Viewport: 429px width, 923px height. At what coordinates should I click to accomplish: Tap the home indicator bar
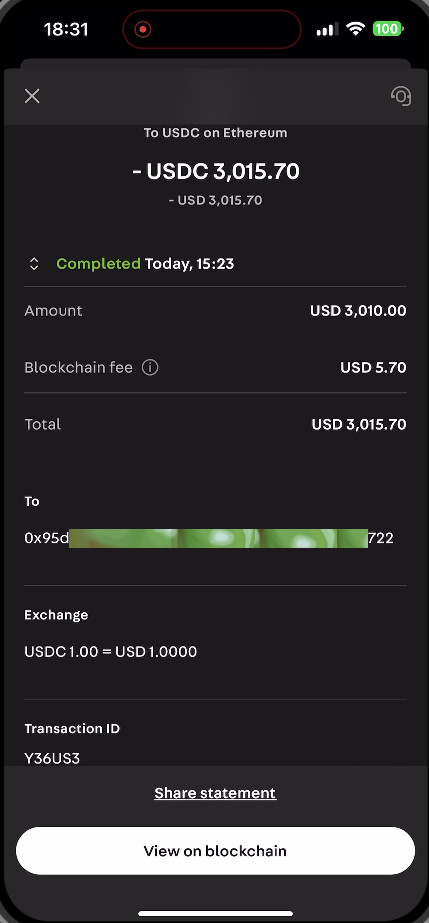tap(215, 914)
